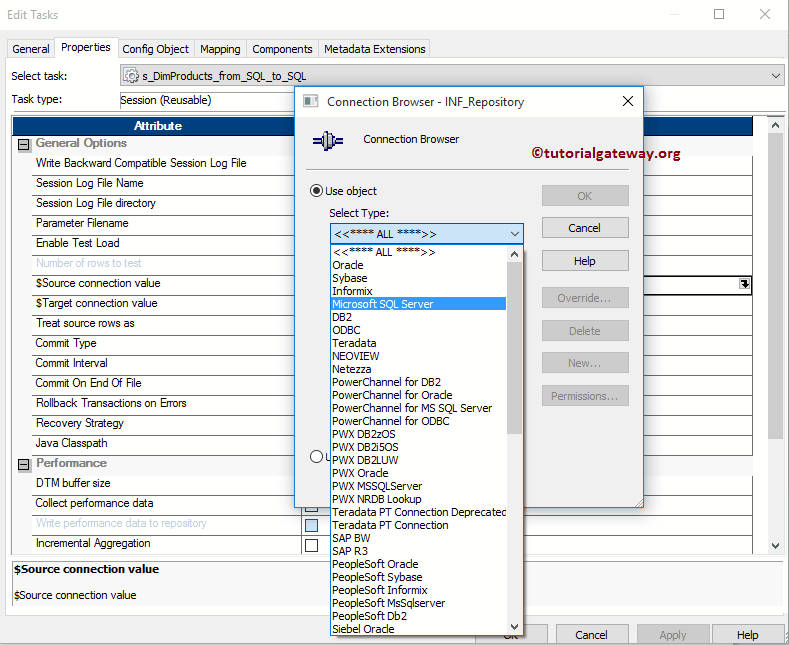789x645 pixels.
Task: Switch to the General tab
Action: tap(31, 49)
